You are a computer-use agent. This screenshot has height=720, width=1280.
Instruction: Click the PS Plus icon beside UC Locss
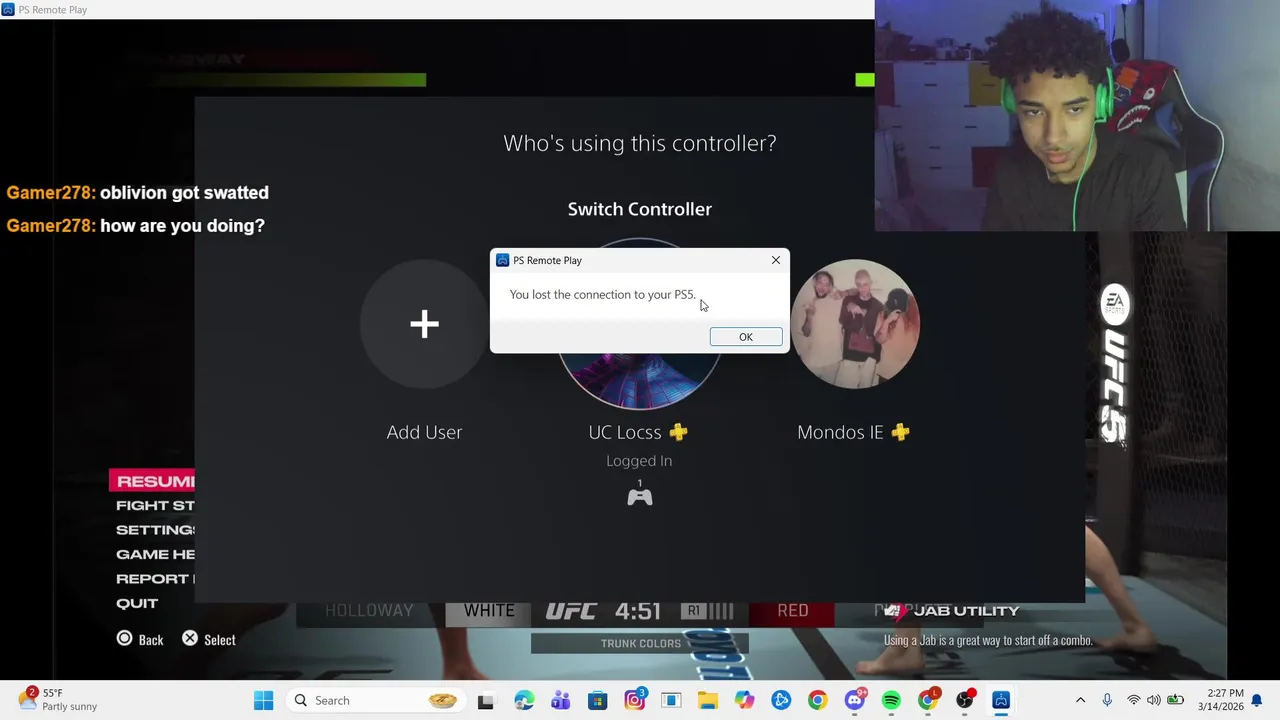point(678,432)
